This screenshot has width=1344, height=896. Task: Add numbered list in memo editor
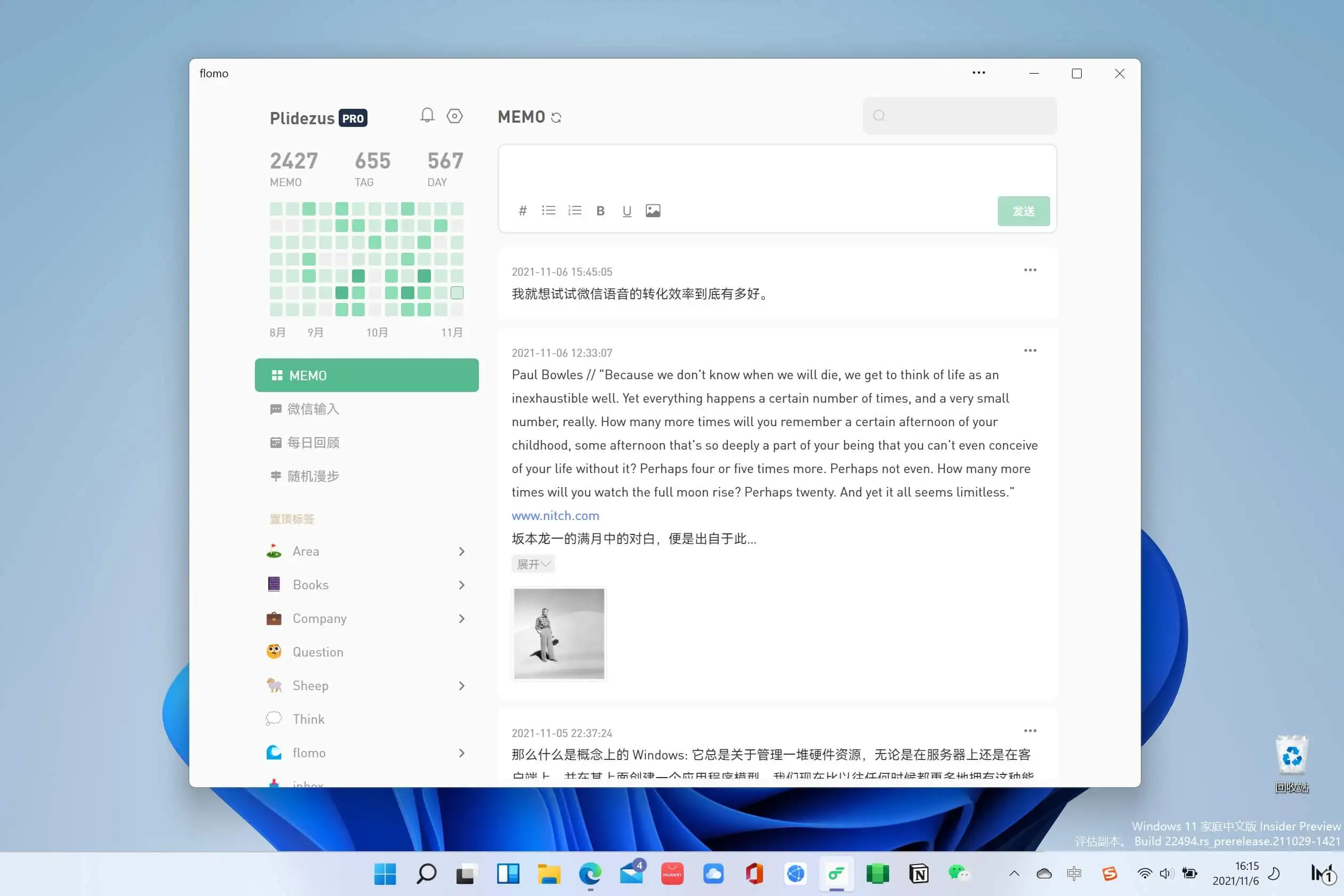pyautogui.click(x=575, y=211)
